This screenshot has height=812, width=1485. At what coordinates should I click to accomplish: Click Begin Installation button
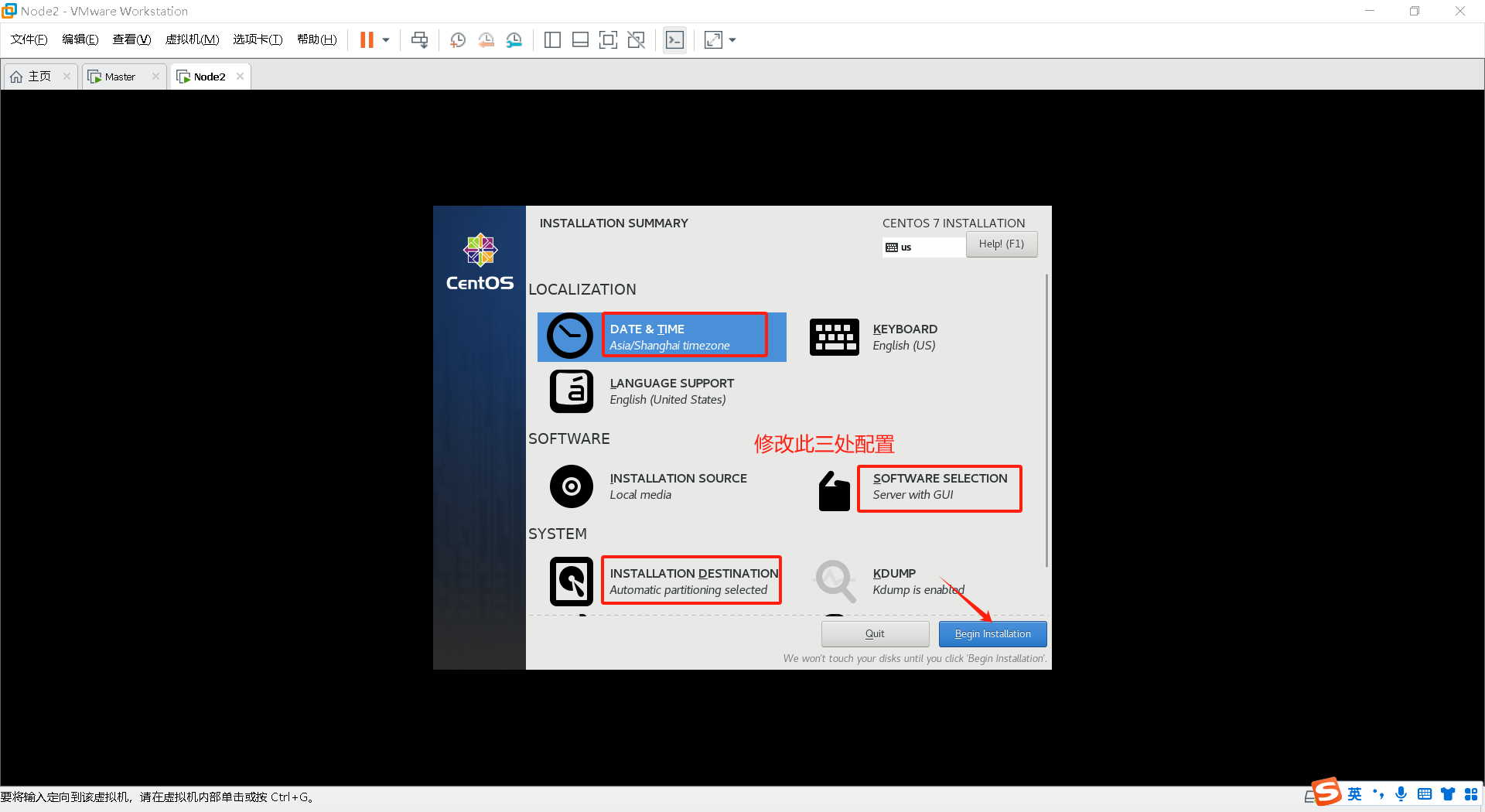992,634
